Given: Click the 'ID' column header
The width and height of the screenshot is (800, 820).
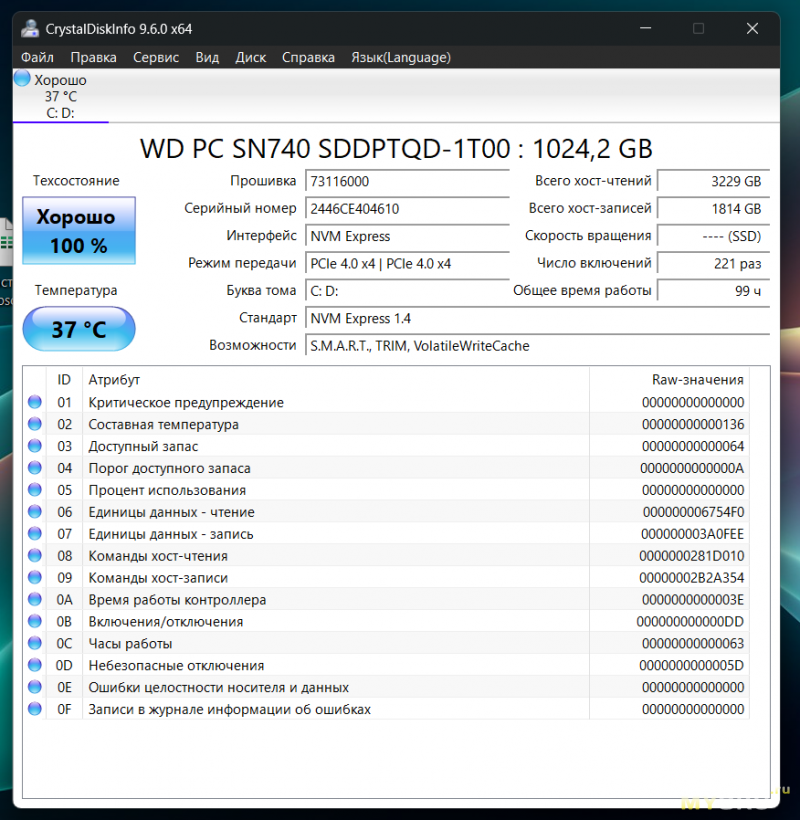Looking at the screenshot, I should coord(64,380).
